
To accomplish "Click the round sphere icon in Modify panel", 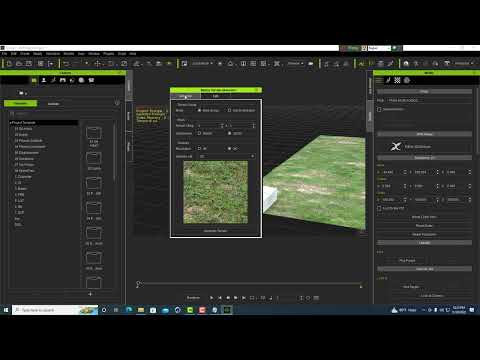I will tap(407, 80).
